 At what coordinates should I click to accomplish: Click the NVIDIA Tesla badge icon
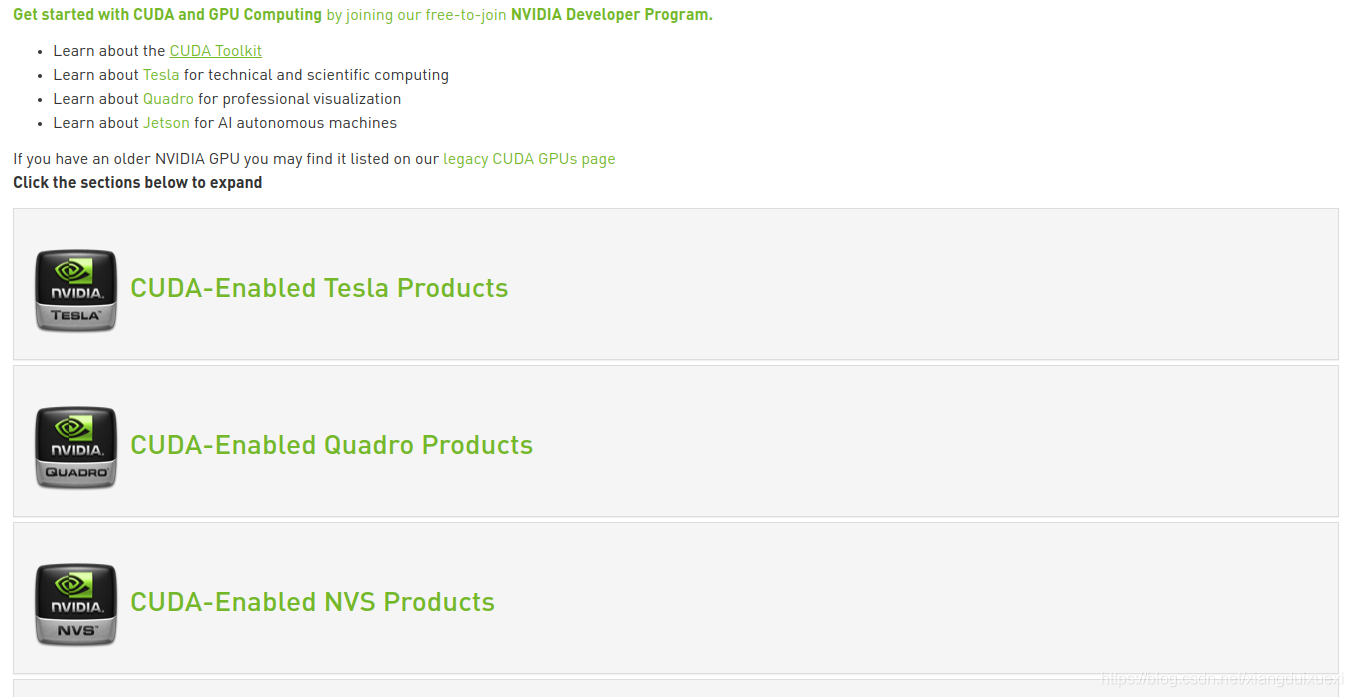pos(76,290)
